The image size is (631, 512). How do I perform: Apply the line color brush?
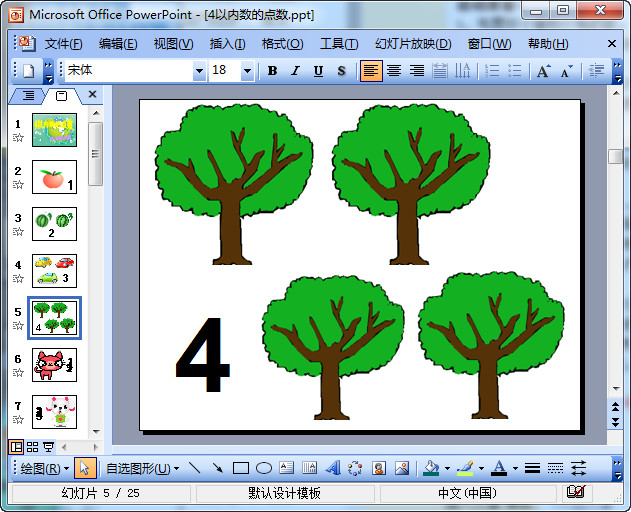465,468
